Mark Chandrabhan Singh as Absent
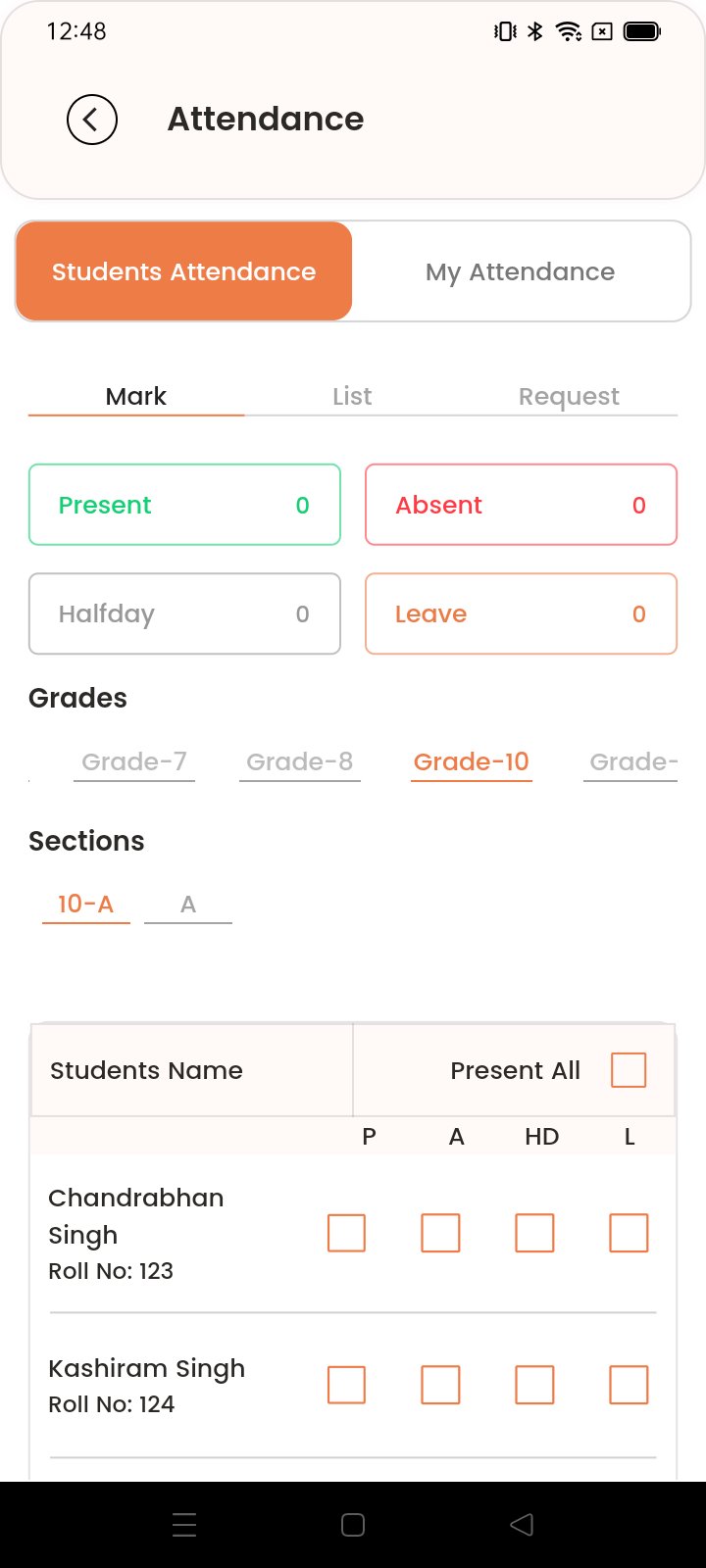This screenshot has width=706, height=1568. click(x=440, y=1233)
